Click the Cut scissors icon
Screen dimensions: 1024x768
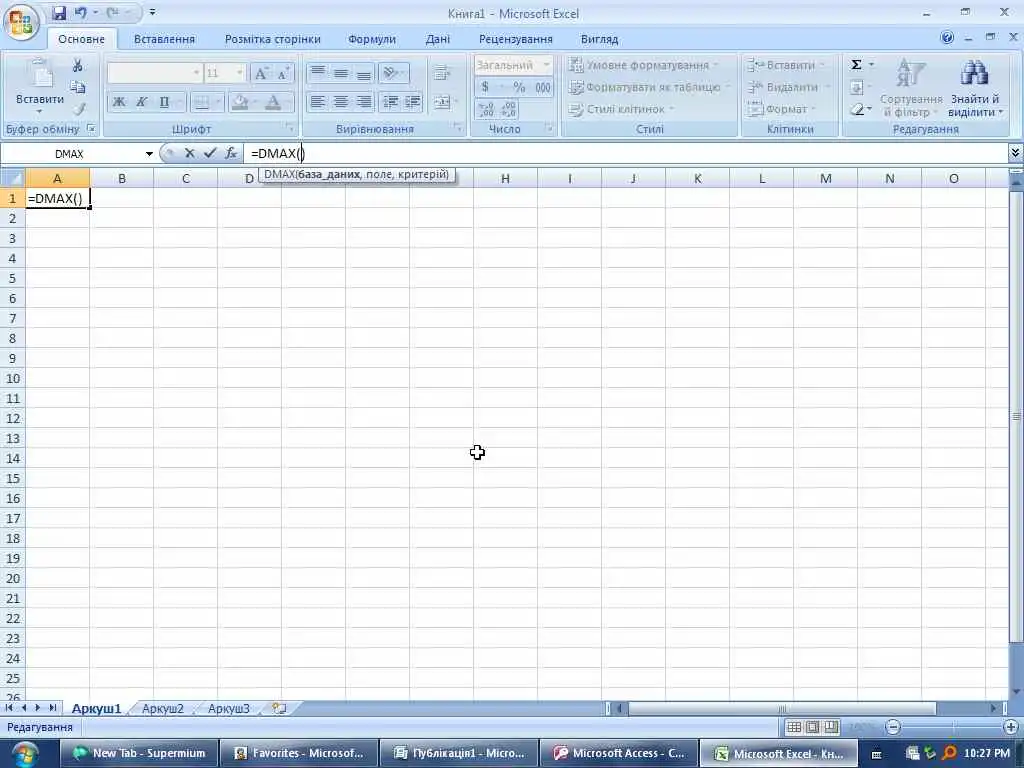click(x=78, y=65)
